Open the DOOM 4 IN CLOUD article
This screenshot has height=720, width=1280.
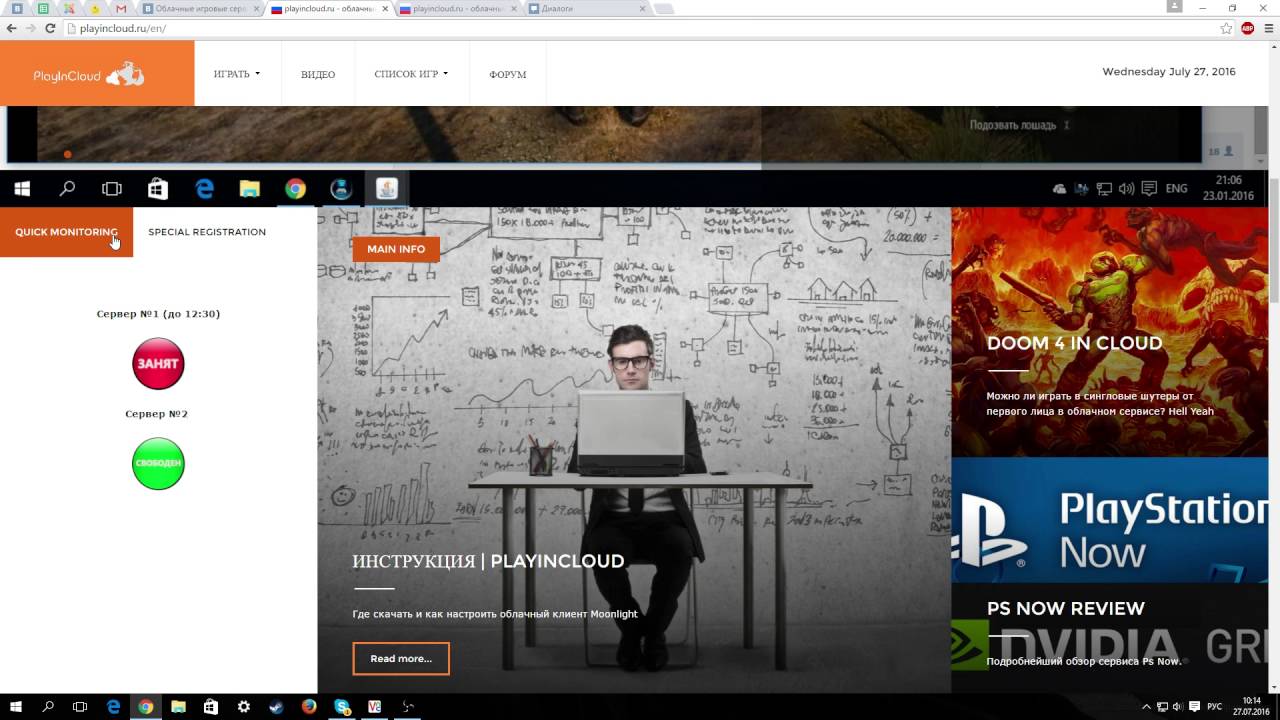click(1074, 343)
